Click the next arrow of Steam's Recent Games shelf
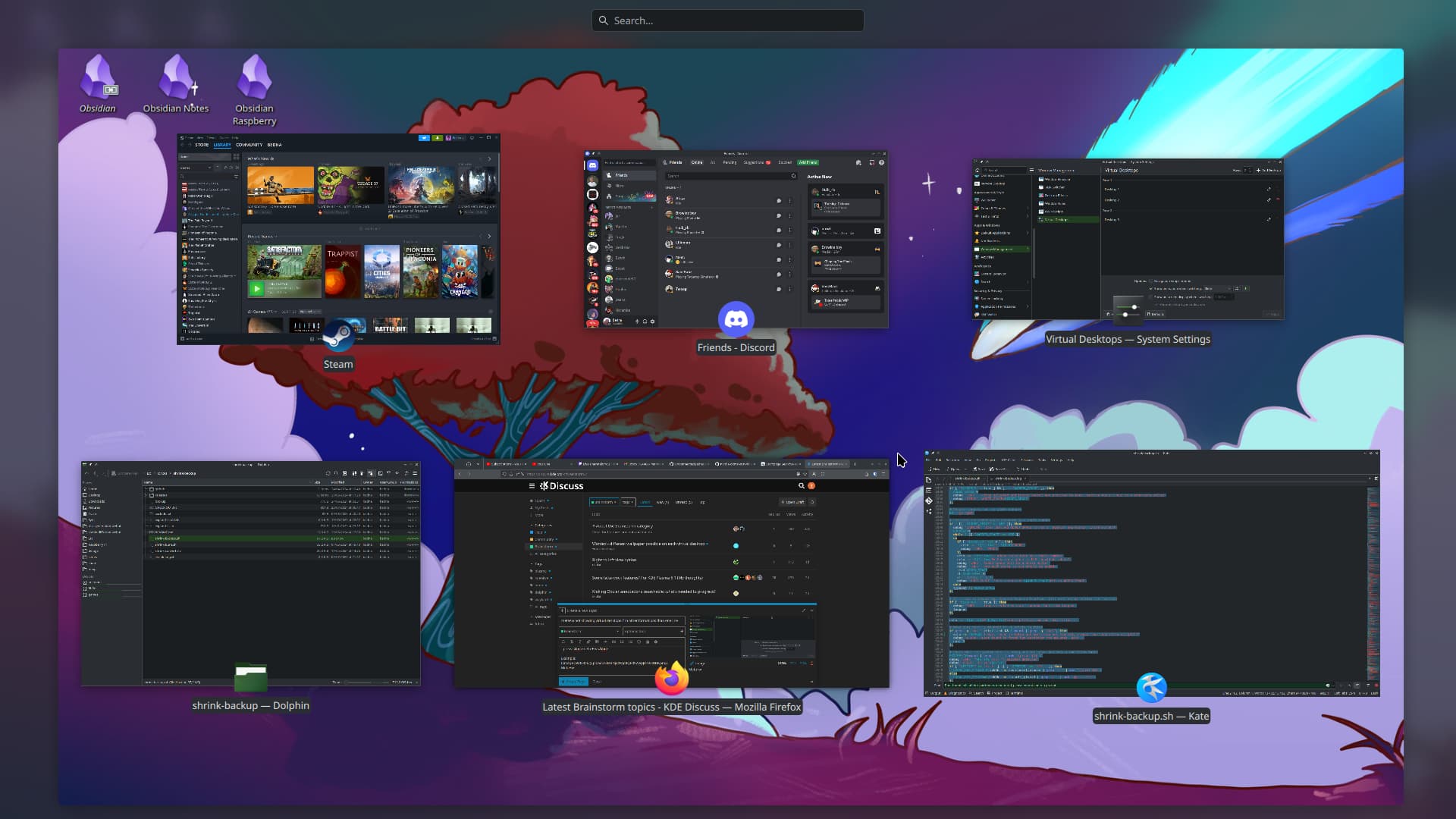This screenshot has height=819, width=1456. (489, 237)
